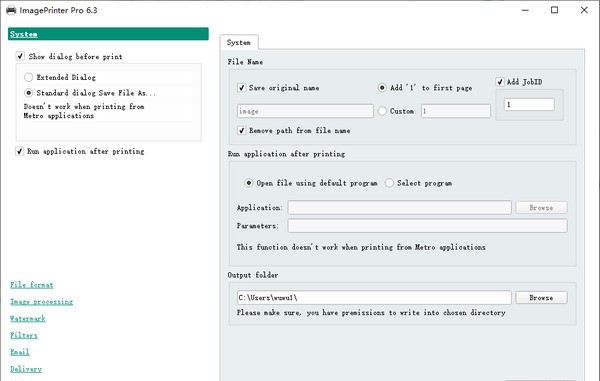Disable the Add JobID checkbox
This screenshot has height=381, width=600.
[x=500, y=81]
